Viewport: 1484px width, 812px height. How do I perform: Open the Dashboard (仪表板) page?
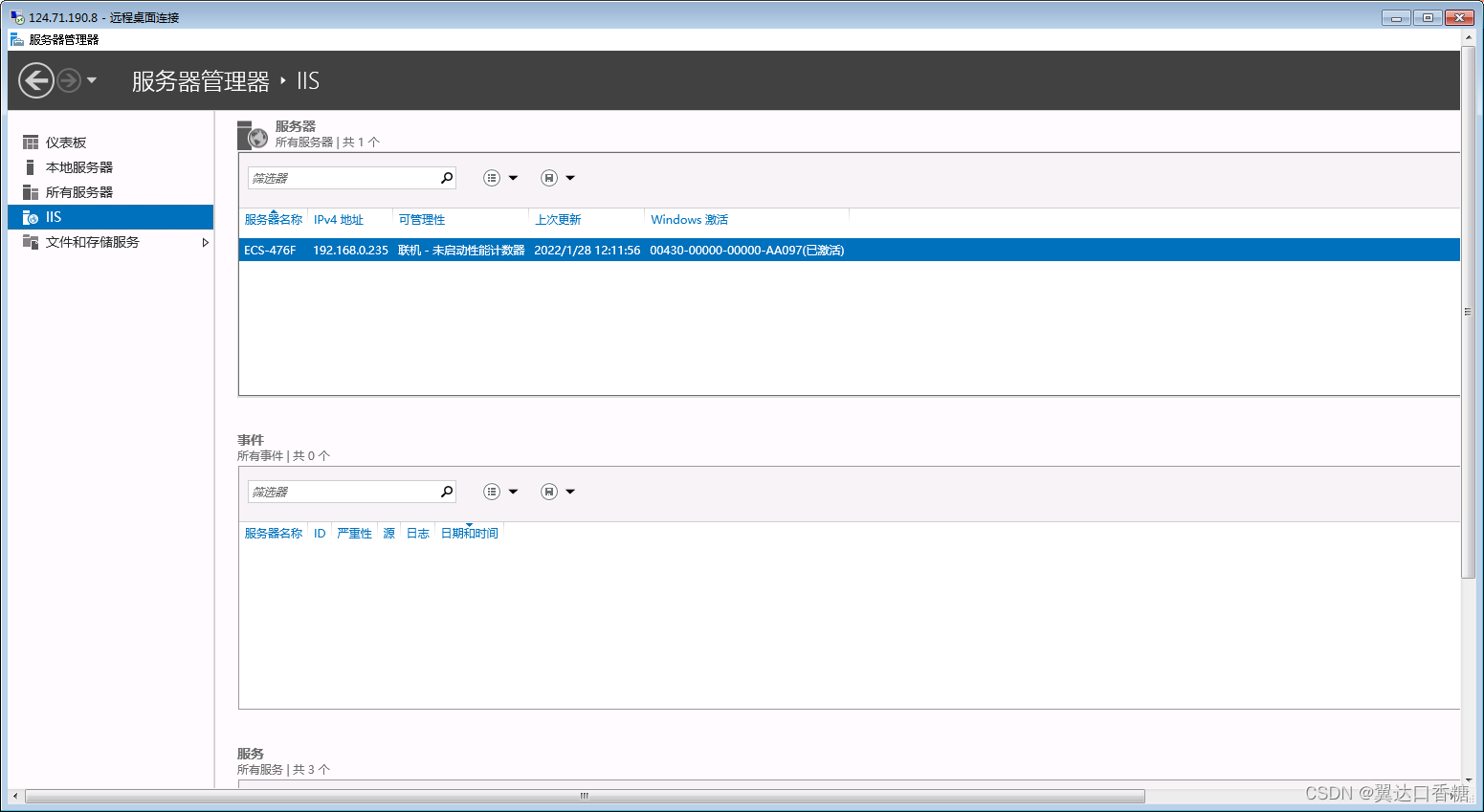66,143
